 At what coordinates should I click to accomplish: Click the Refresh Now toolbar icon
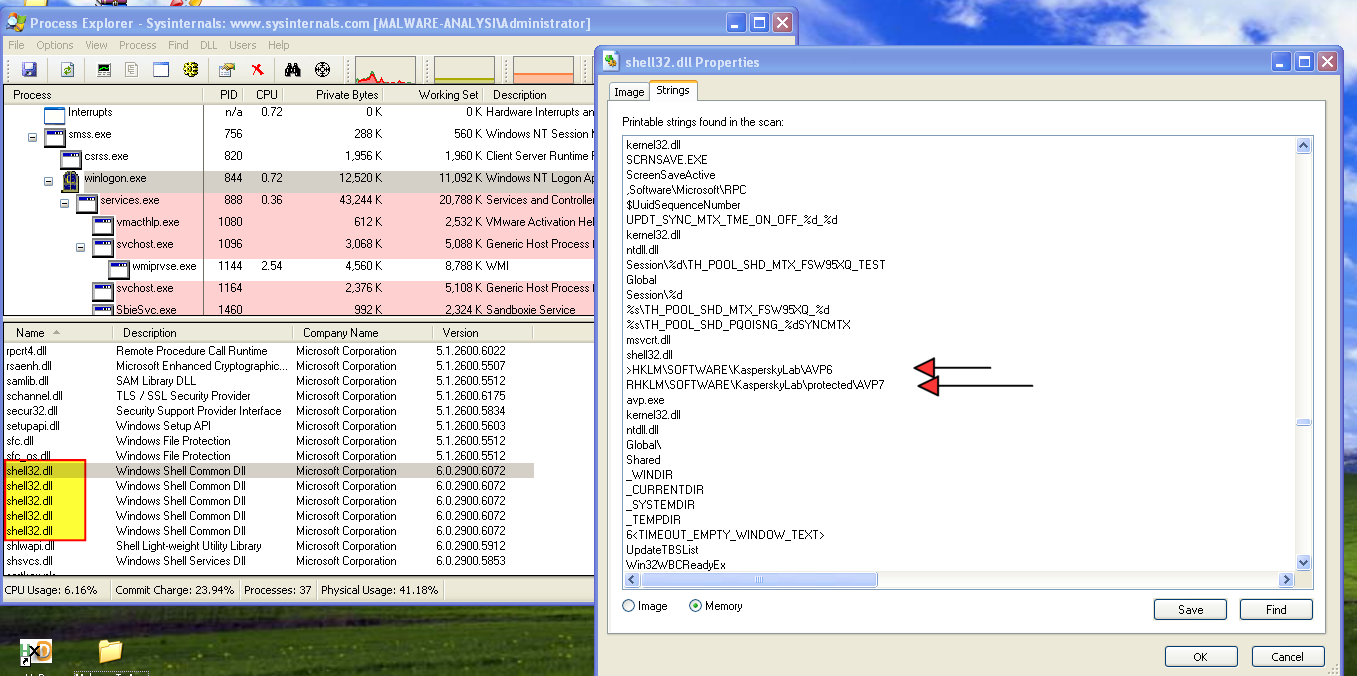(x=67, y=69)
